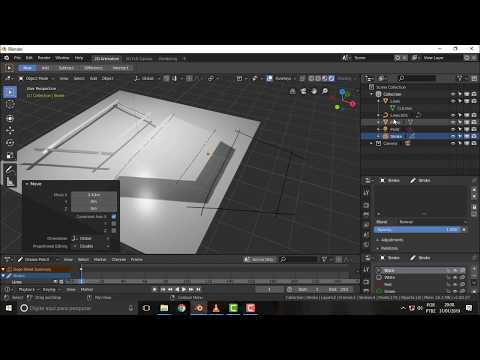Click the Blender logo menu icon

(7, 58)
